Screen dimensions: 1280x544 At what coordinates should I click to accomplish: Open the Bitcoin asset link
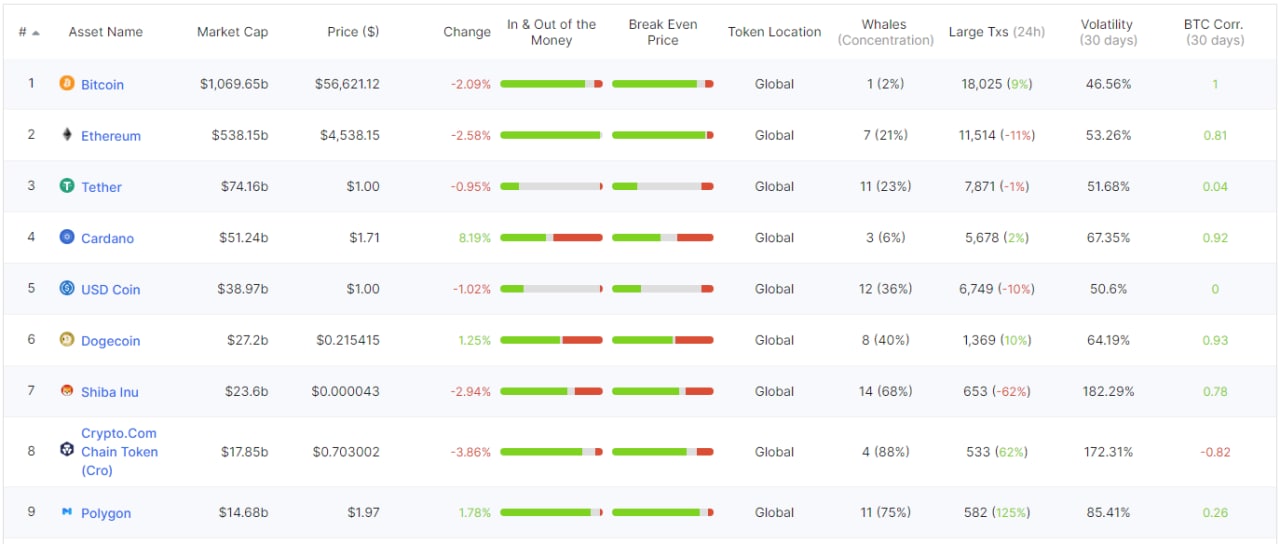click(102, 85)
